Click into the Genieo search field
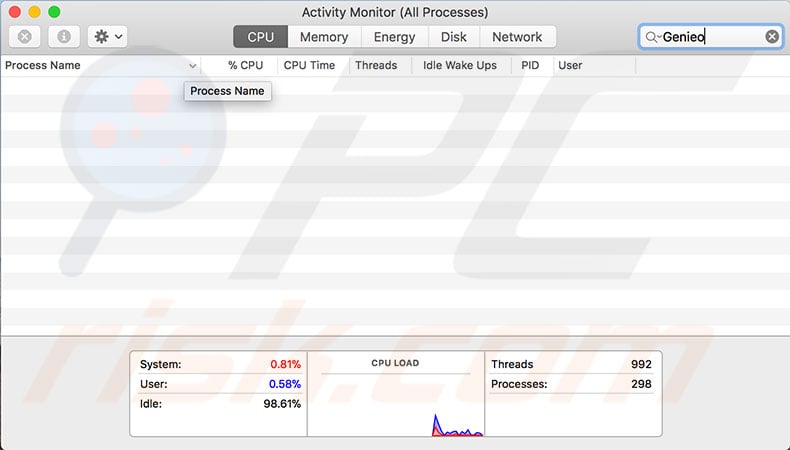 711,37
